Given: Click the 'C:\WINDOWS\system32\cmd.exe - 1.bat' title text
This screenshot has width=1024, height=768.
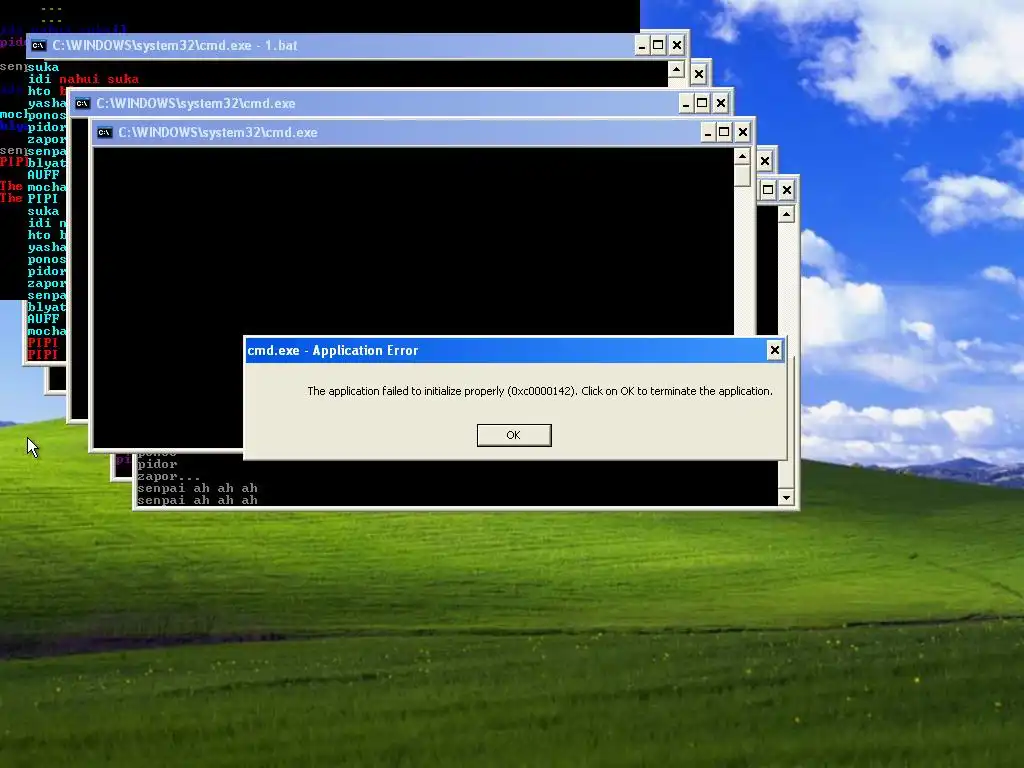Looking at the screenshot, I should [175, 46].
